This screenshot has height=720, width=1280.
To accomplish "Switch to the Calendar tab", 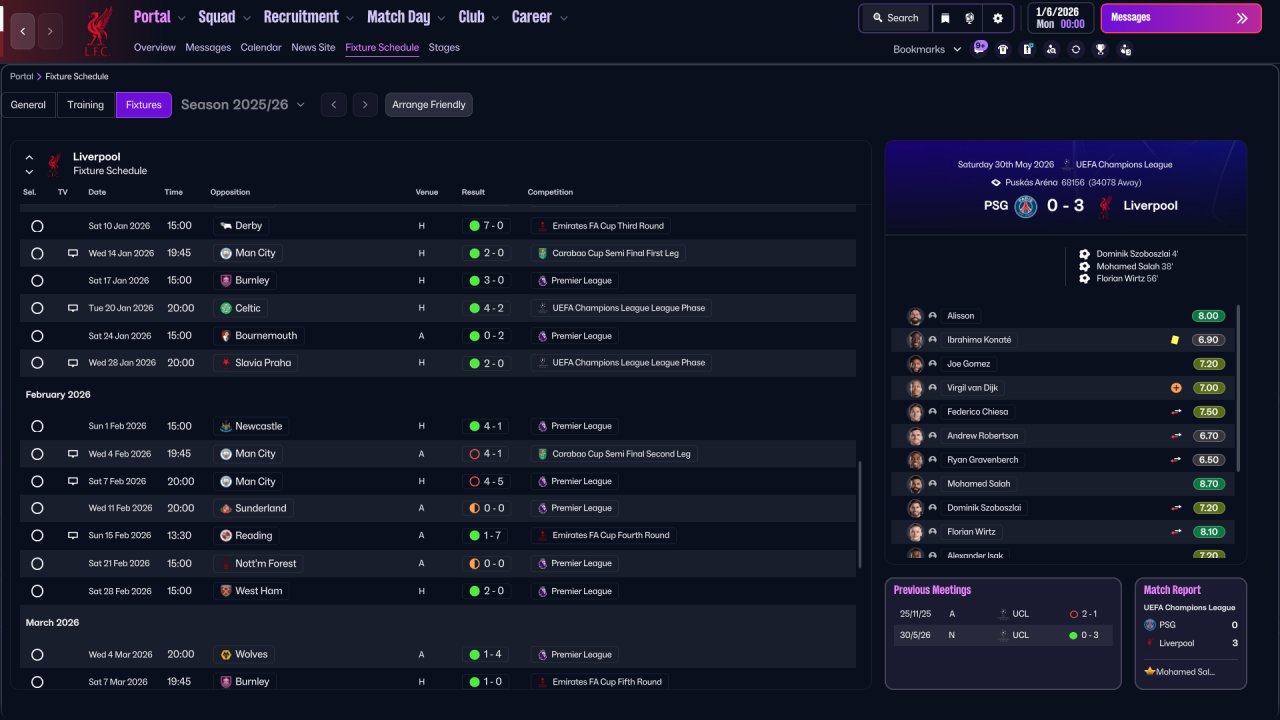I will pyautogui.click(x=261, y=48).
